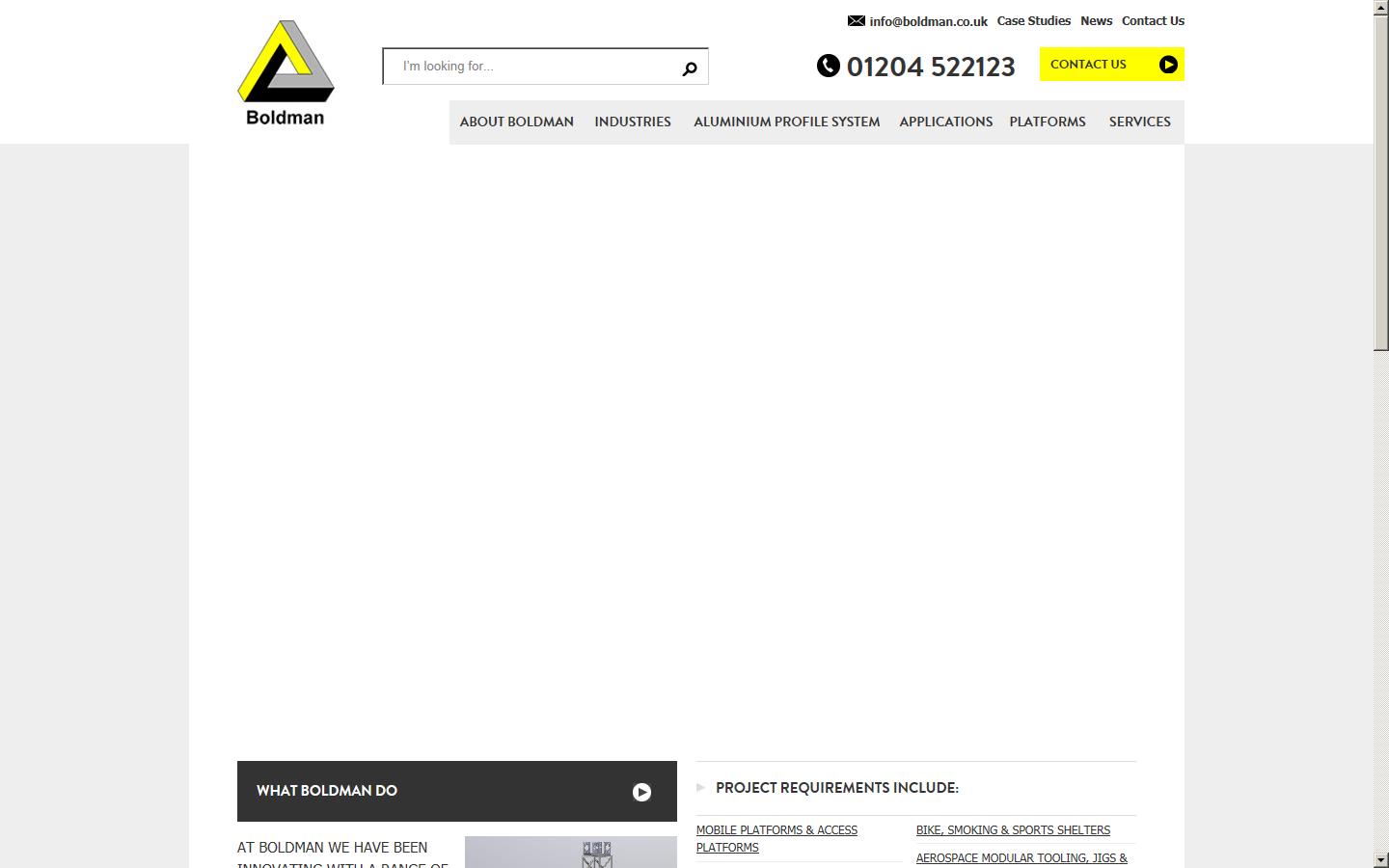Click the envelope icon beside info@boldman.co.uk
Viewport: 1389px width, 868px height.
(x=855, y=20)
